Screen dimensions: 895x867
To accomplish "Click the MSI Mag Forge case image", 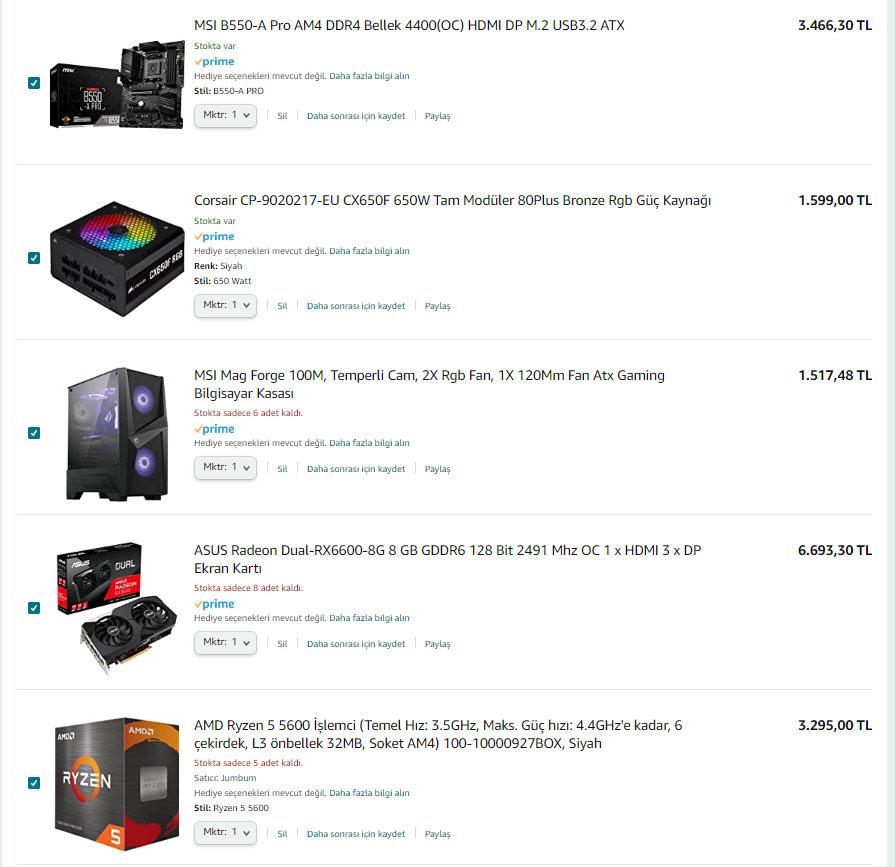I will pyautogui.click(x=117, y=434).
